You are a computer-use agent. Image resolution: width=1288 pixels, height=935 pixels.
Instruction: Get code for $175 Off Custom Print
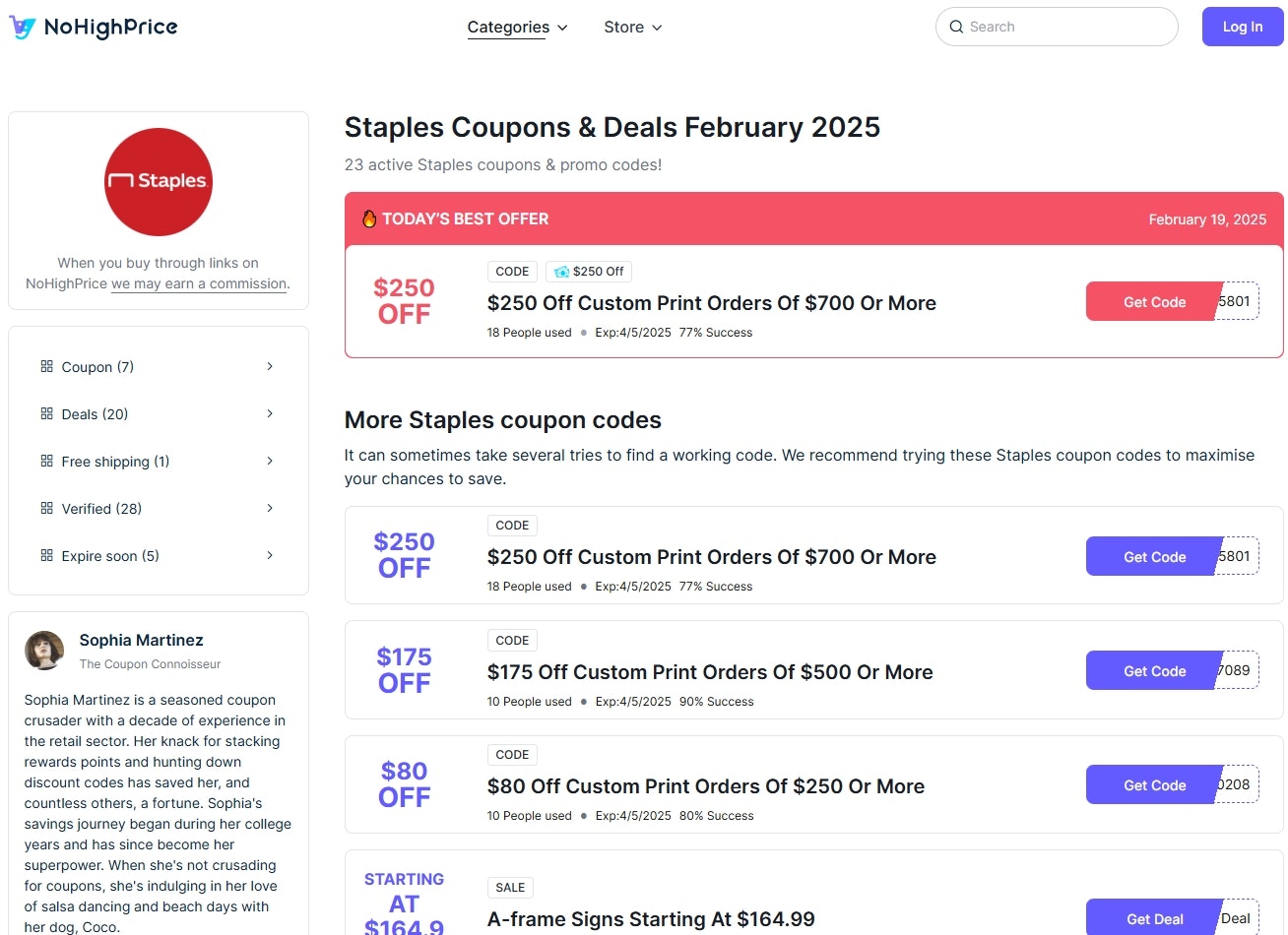[x=1154, y=670]
